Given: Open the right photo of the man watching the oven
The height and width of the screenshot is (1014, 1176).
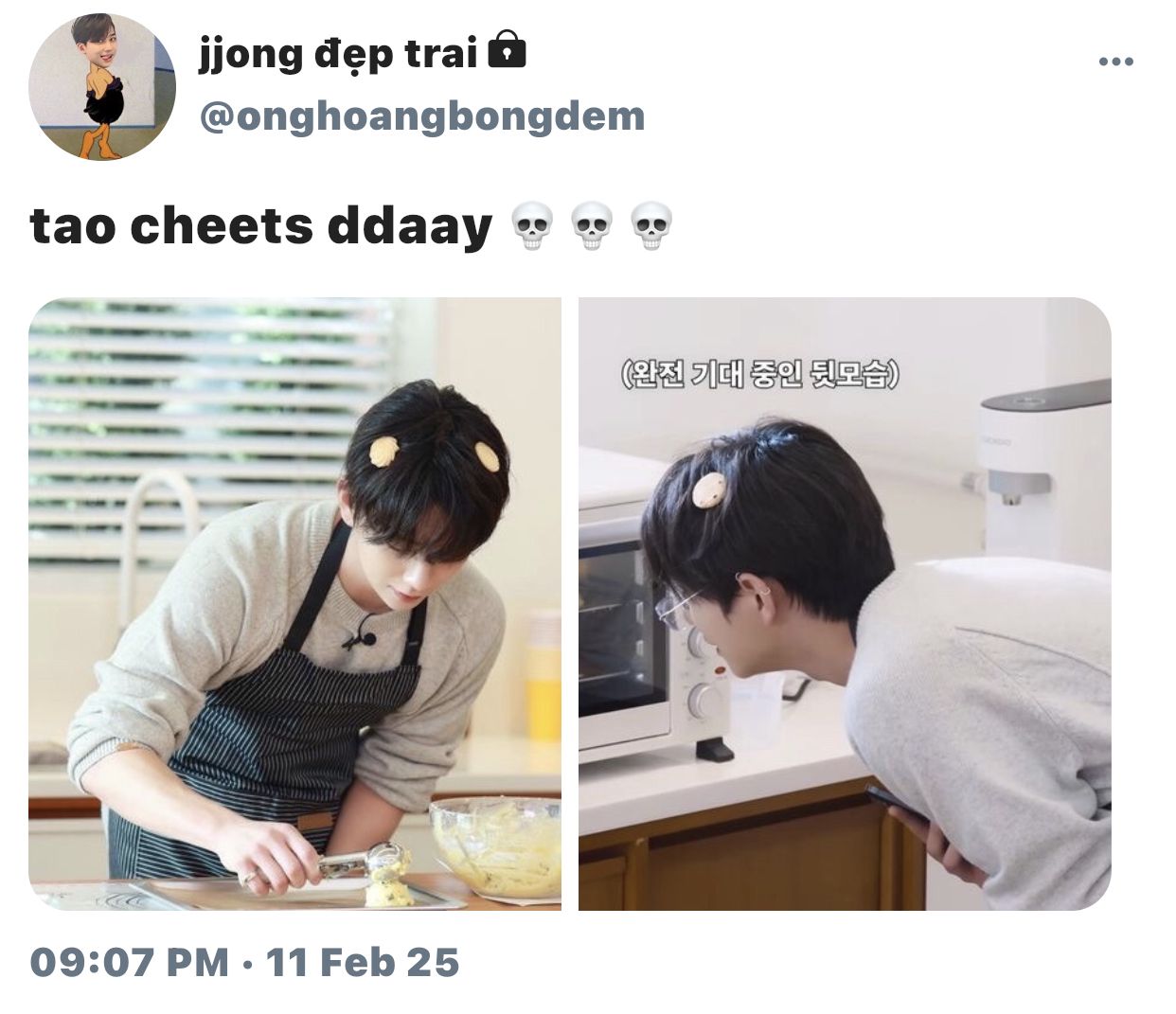Looking at the screenshot, I should pyautogui.click(x=845, y=604).
